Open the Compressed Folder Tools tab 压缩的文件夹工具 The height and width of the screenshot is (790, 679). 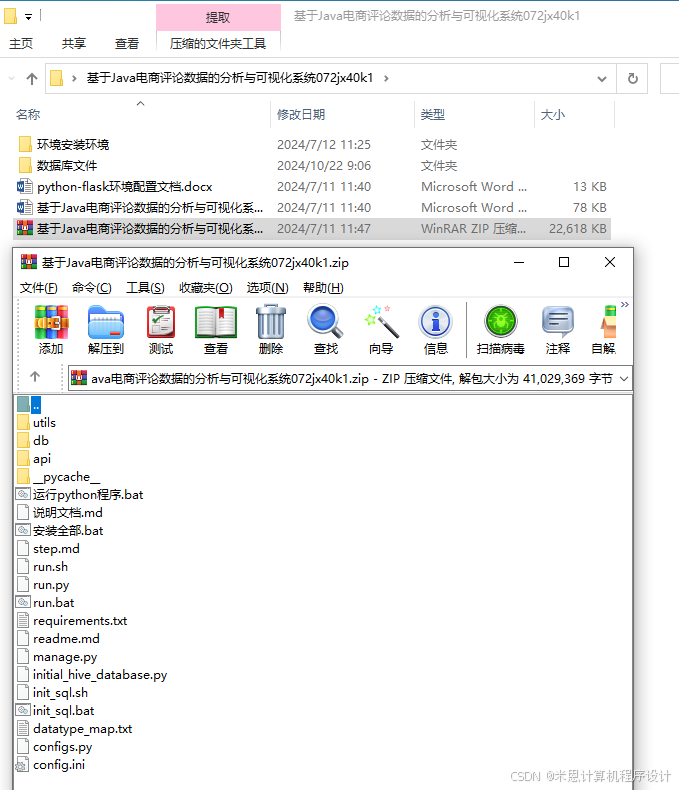pos(218,44)
